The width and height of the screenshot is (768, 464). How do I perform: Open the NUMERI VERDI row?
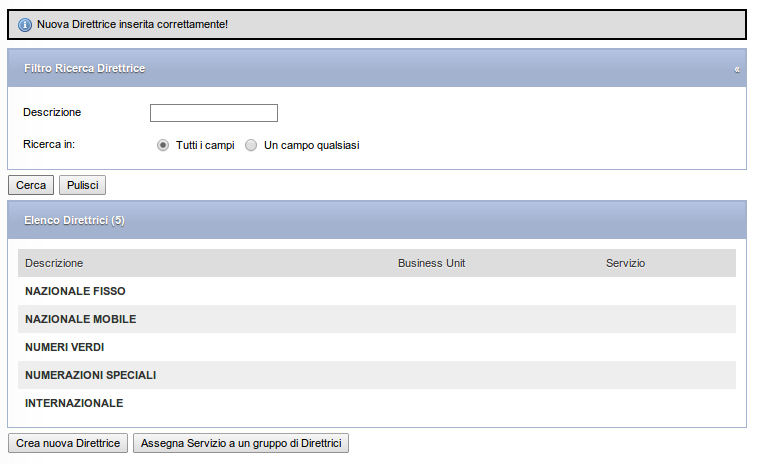377,347
